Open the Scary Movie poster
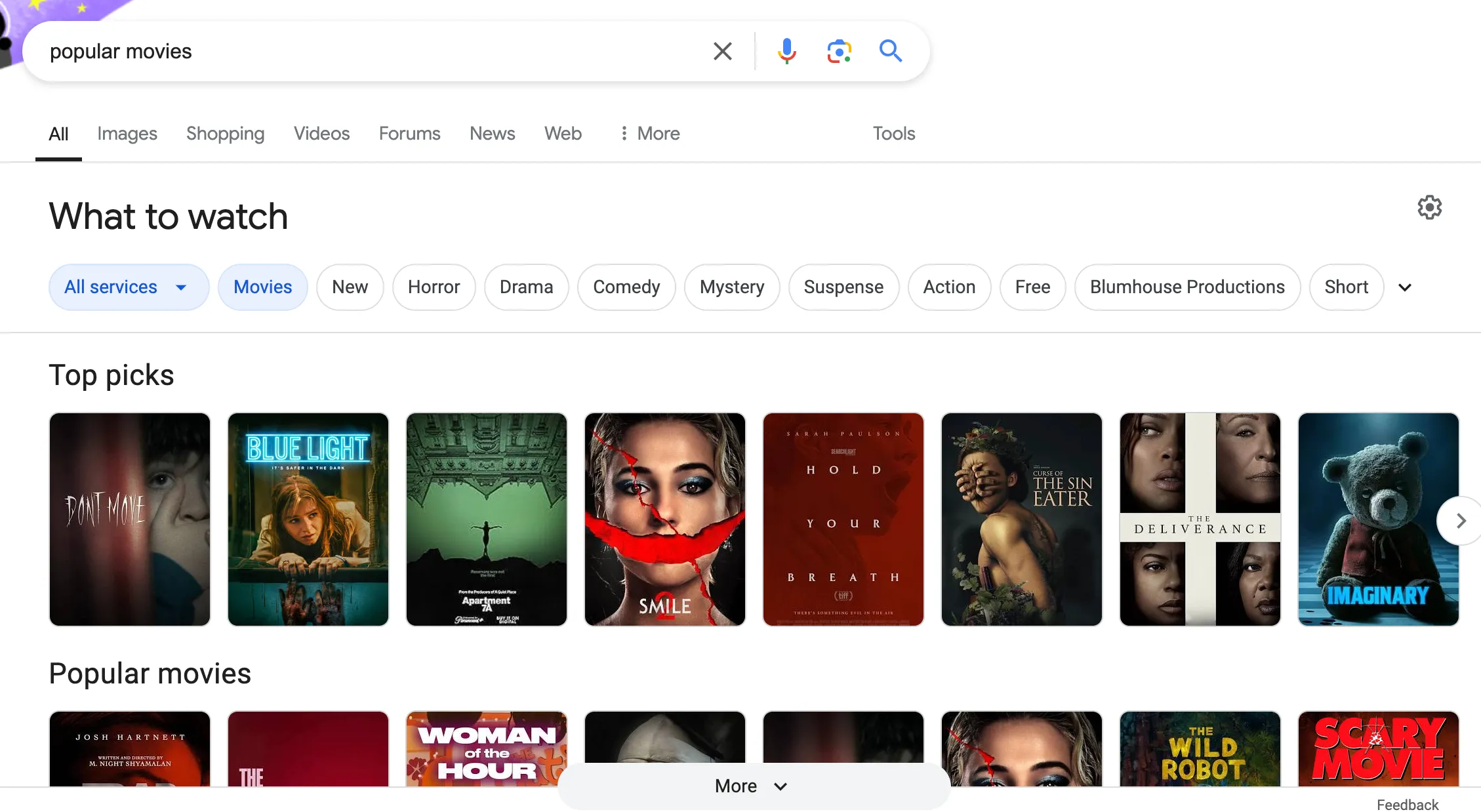Image resolution: width=1481 pixels, height=812 pixels. pyautogui.click(x=1379, y=748)
